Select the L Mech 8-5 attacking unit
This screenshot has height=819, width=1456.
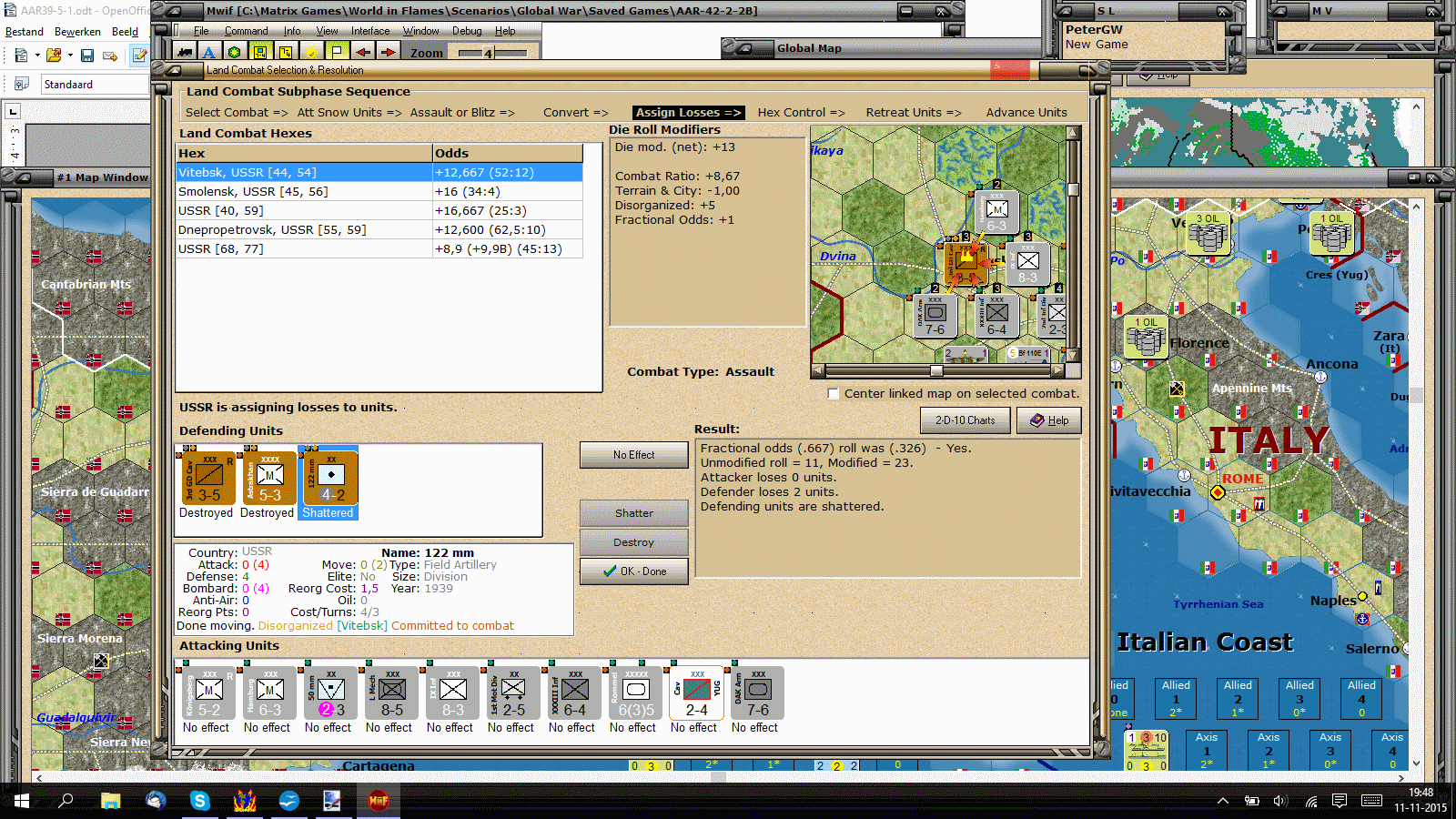point(391,693)
